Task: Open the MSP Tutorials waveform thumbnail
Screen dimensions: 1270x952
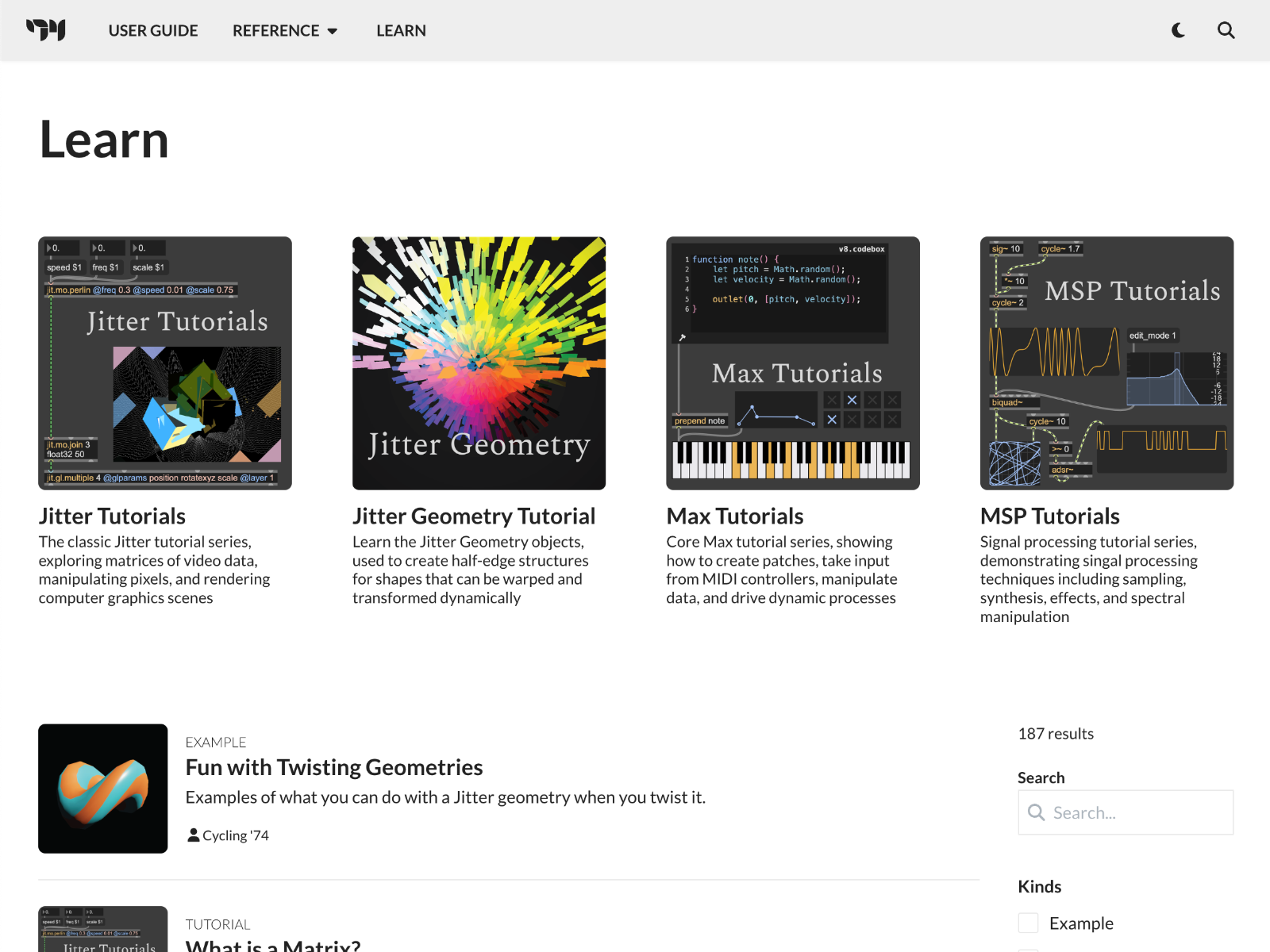Action: (x=1106, y=363)
